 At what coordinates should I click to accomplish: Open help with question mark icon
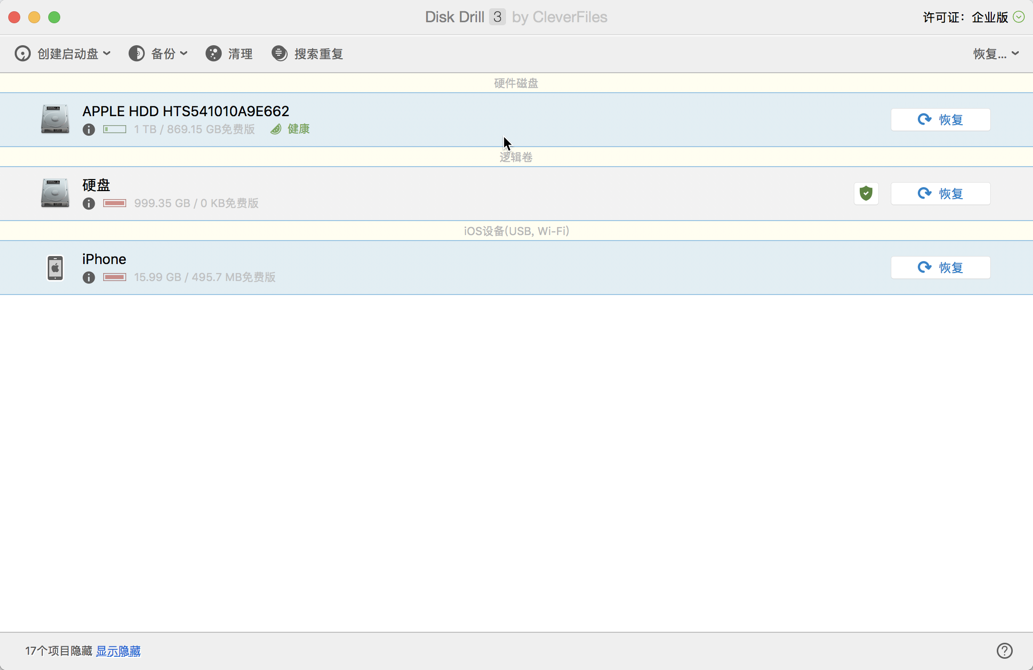1004,651
